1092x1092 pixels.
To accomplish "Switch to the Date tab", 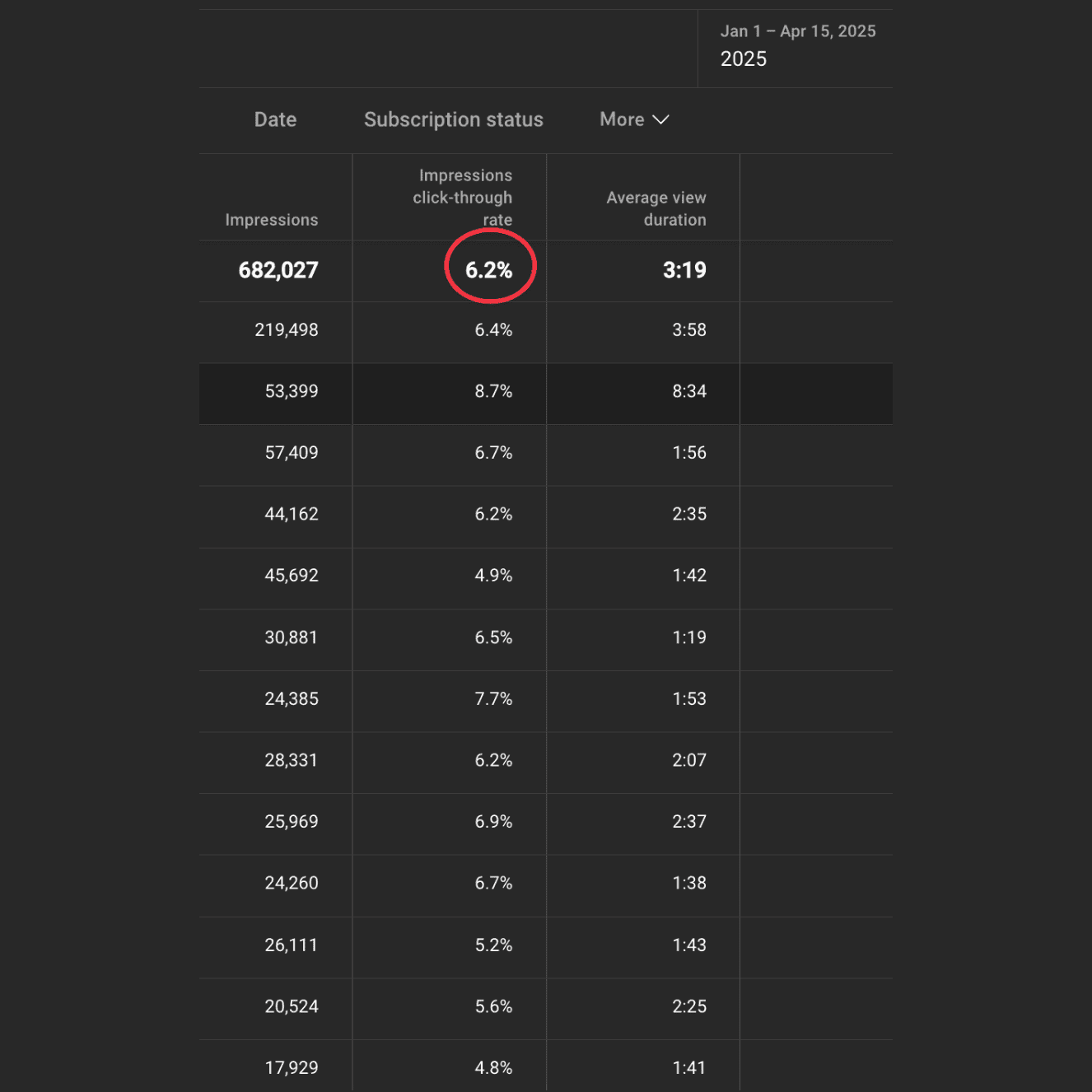I will (275, 120).
